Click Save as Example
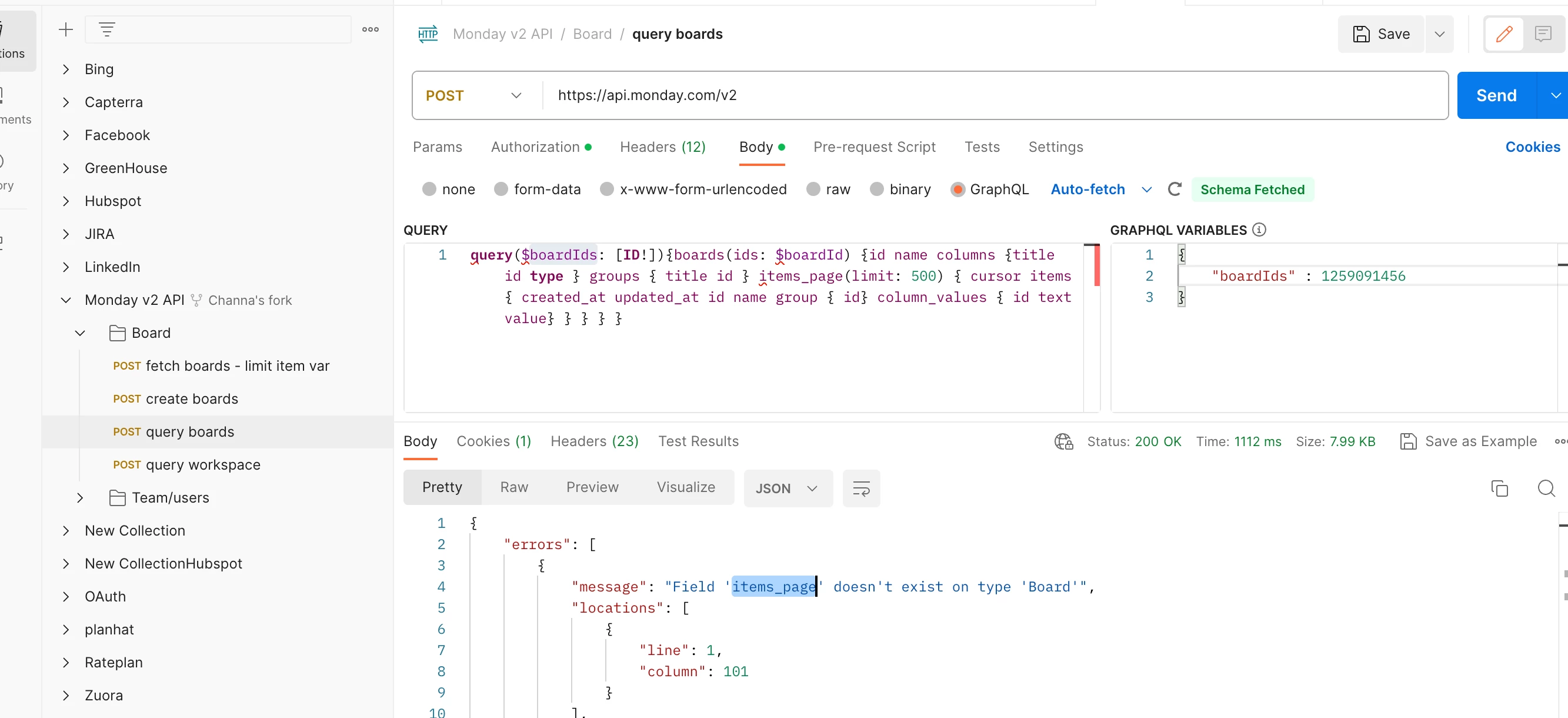The image size is (1568, 718). [x=1468, y=441]
